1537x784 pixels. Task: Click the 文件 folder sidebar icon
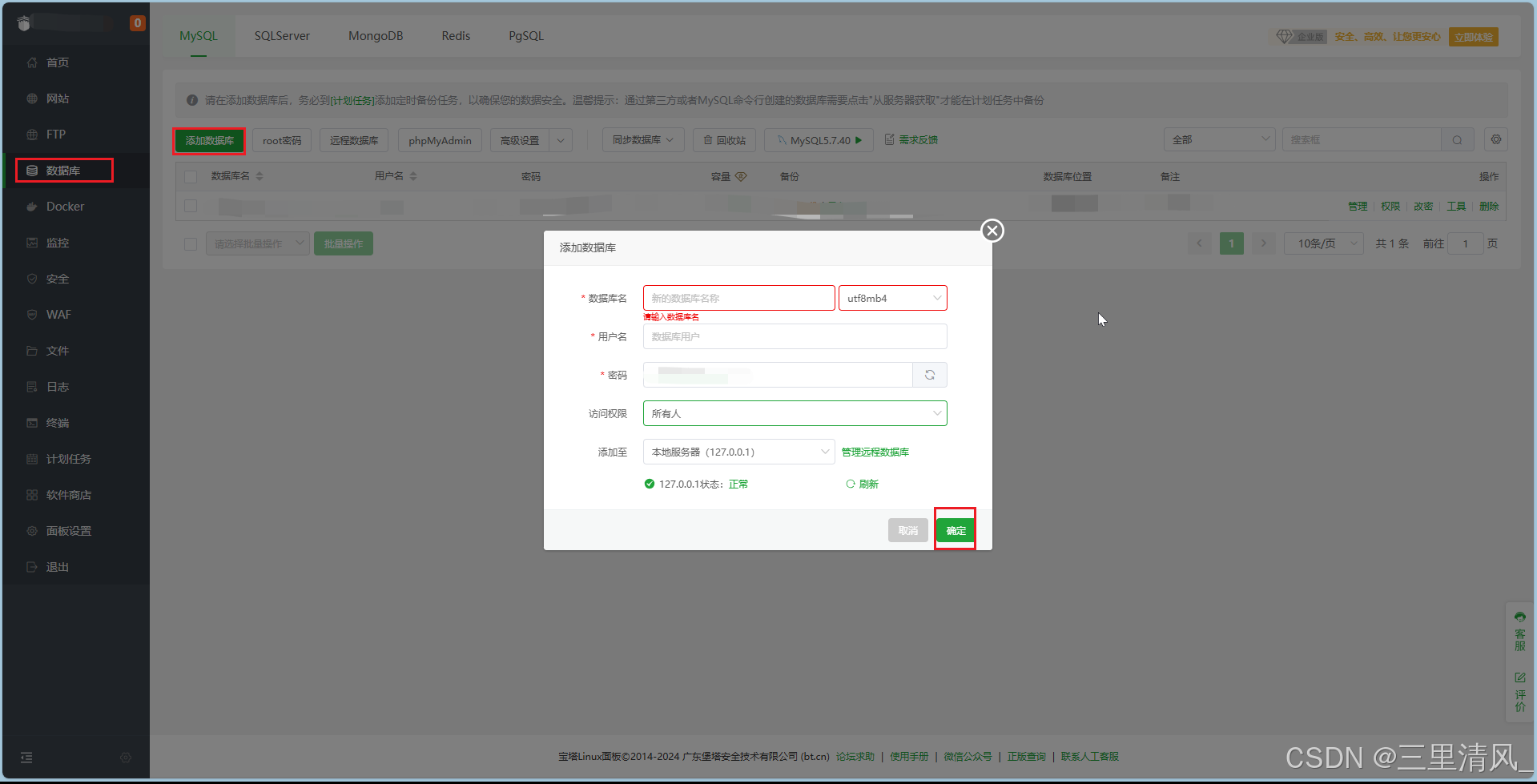tap(32, 351)
